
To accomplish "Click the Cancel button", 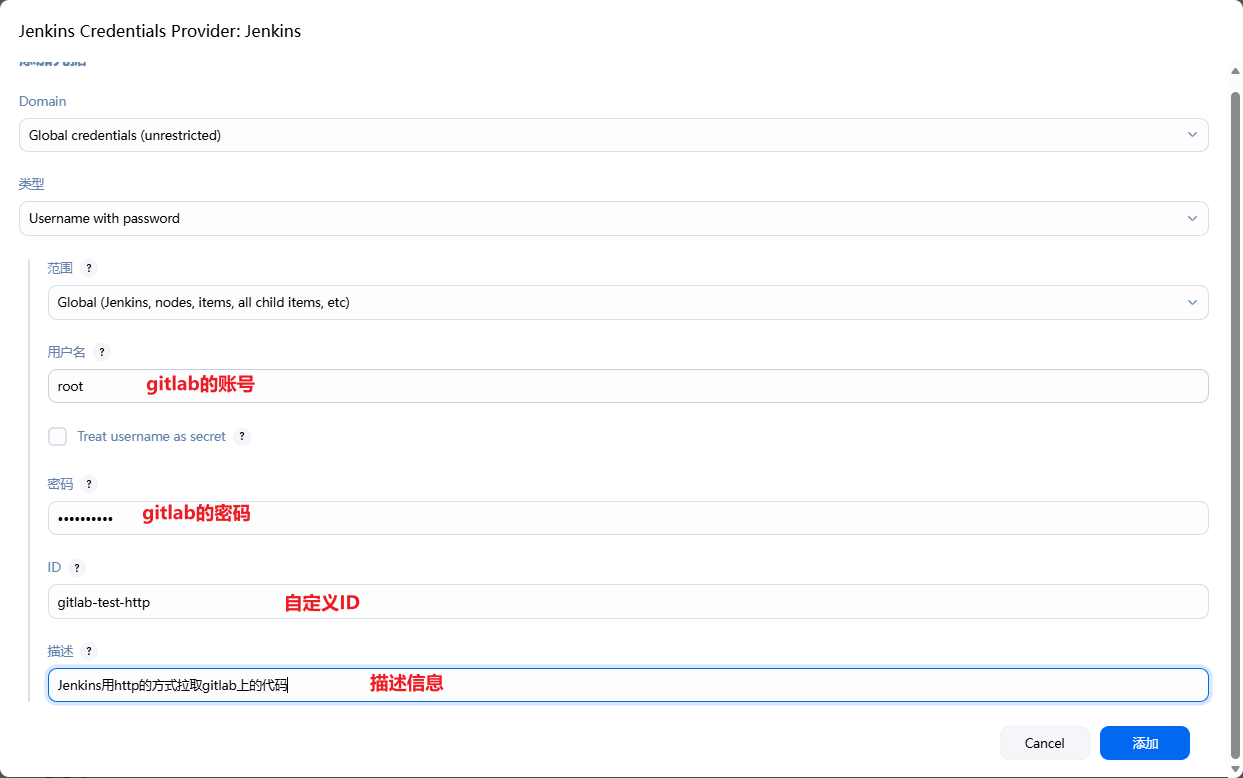I will click(x=1045, y=743).
